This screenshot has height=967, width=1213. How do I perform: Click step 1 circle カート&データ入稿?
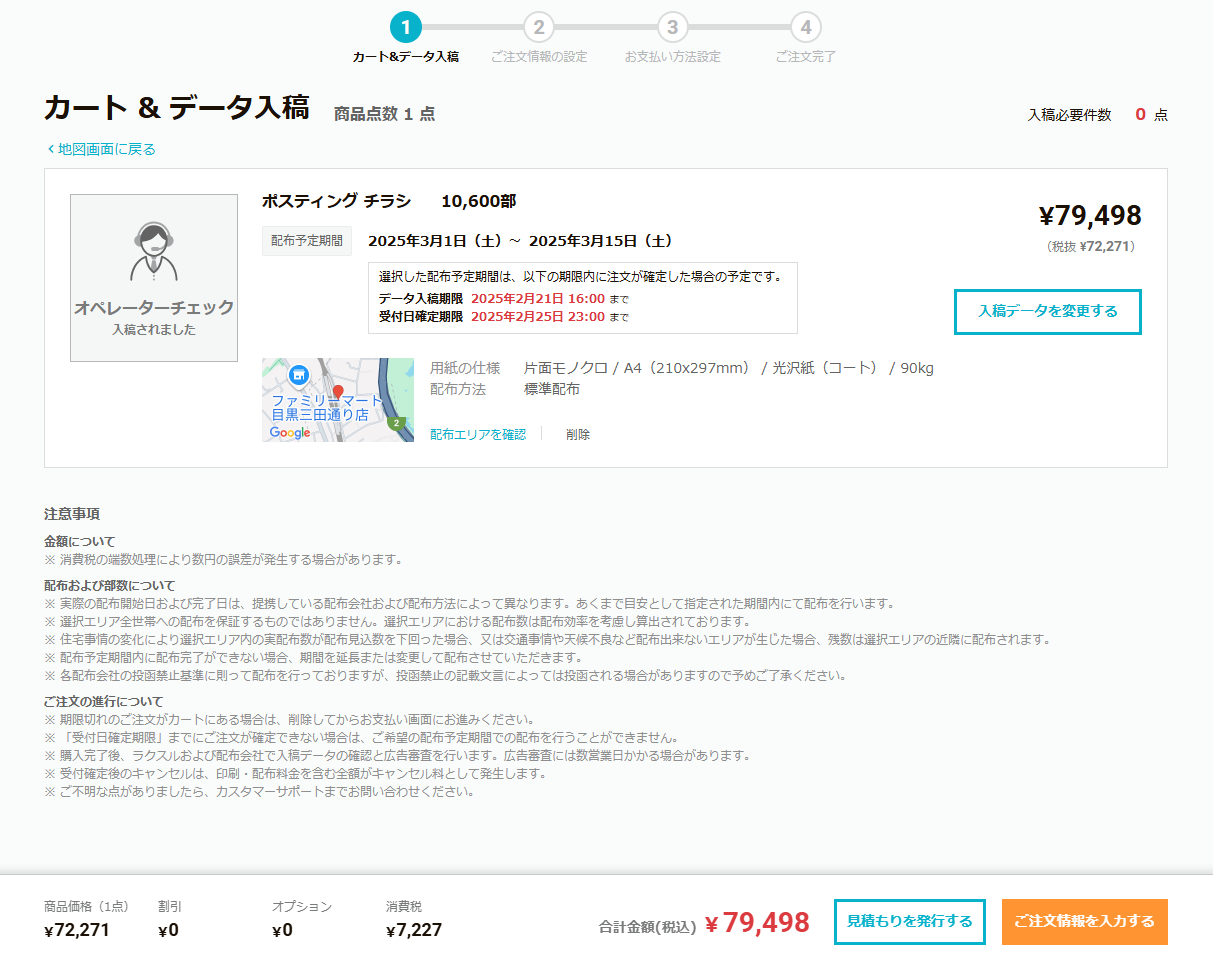pyautogui.click(x=405, y=27)
